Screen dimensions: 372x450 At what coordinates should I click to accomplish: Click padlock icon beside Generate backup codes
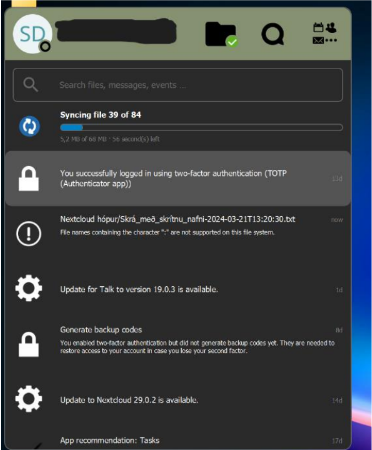pos(29,344)
